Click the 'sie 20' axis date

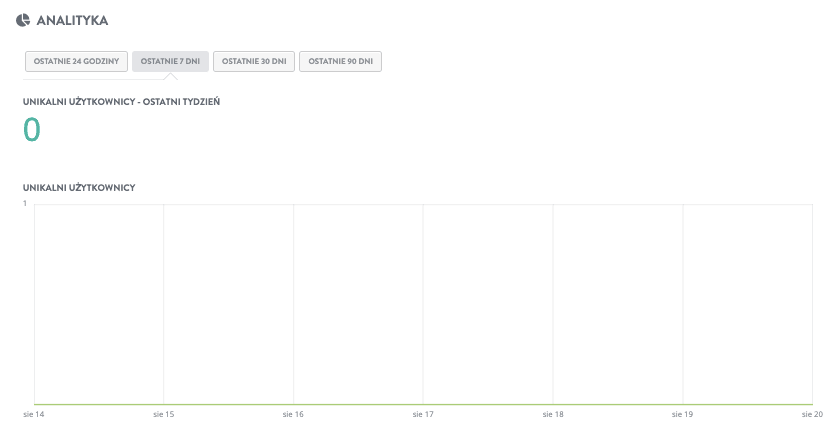point(811,413)
